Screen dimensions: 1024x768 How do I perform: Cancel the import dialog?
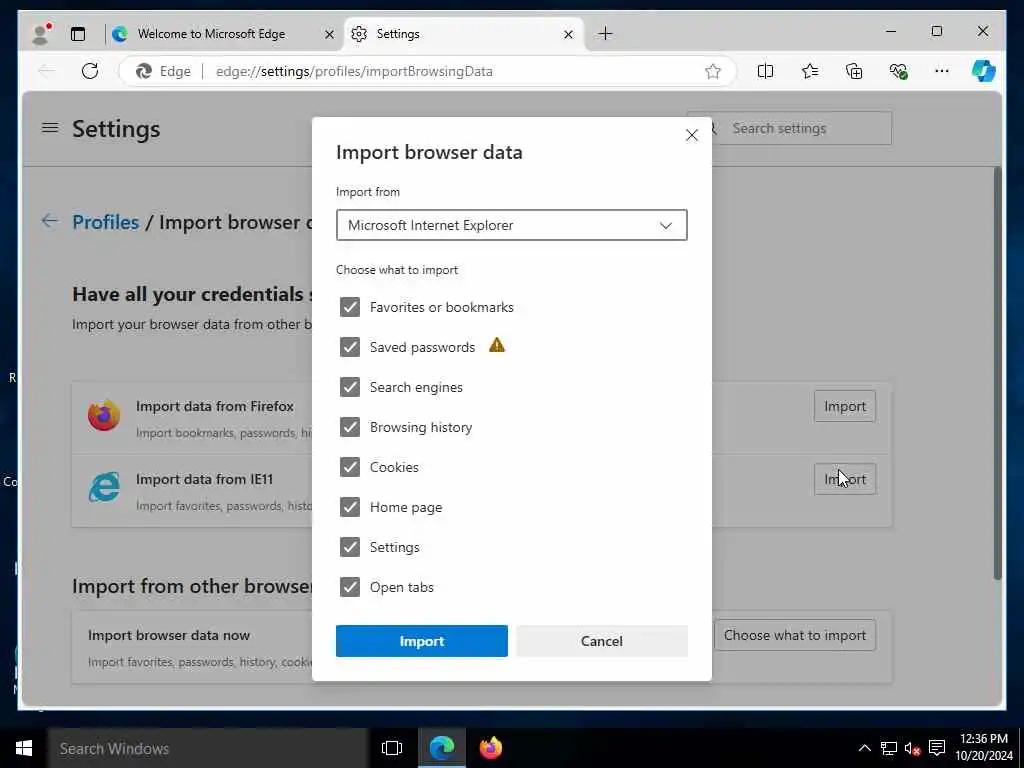[601, 641]
